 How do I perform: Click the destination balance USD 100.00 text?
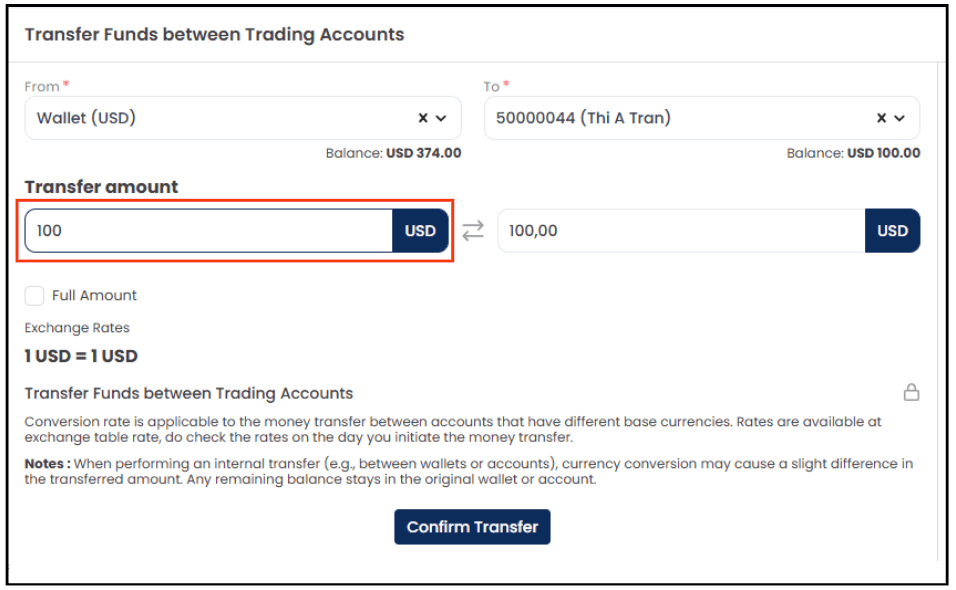point(883,153)
